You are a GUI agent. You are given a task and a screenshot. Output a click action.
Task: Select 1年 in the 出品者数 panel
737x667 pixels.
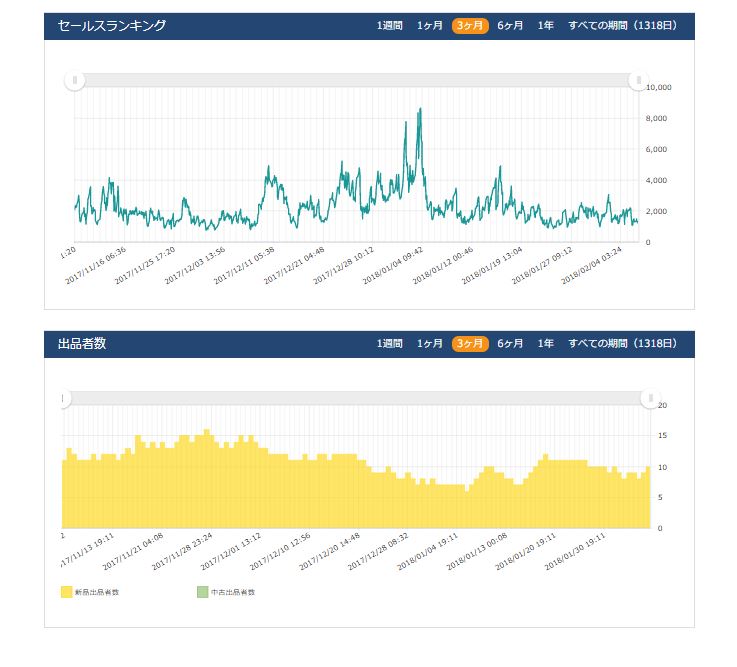coord(545,344)
